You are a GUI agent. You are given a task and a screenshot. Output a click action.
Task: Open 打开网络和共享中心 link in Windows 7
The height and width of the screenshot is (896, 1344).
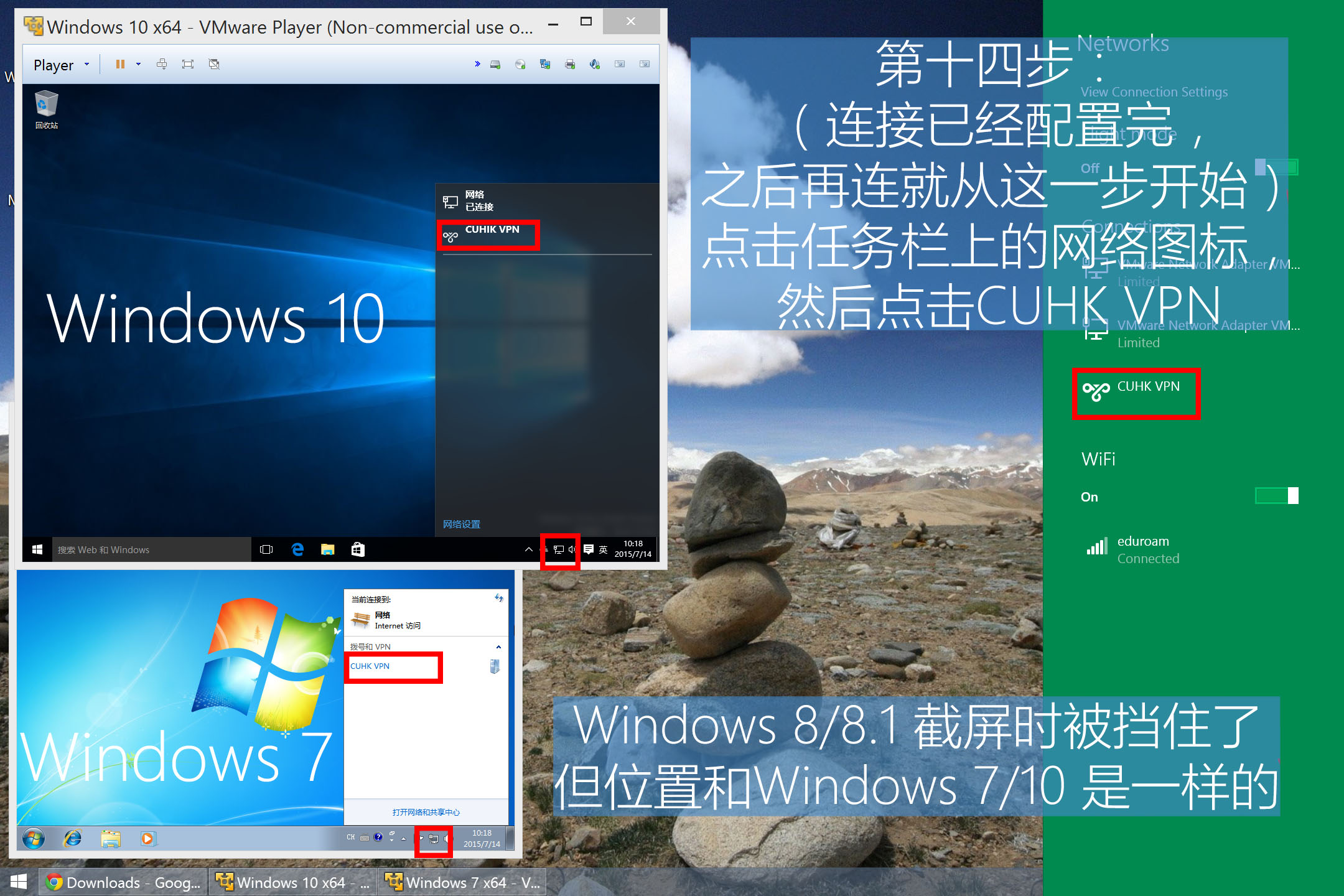coord(426,812)
